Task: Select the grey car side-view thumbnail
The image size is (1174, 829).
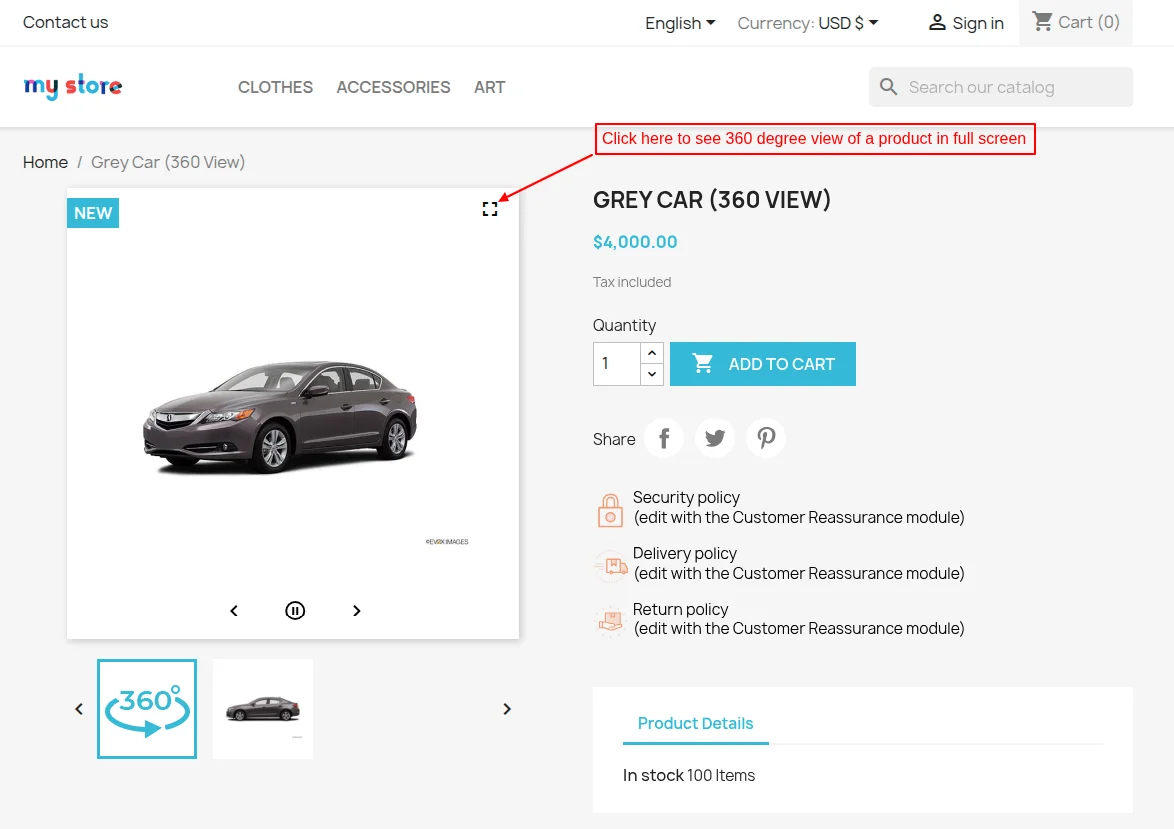Action: click(x=263, y=708)
